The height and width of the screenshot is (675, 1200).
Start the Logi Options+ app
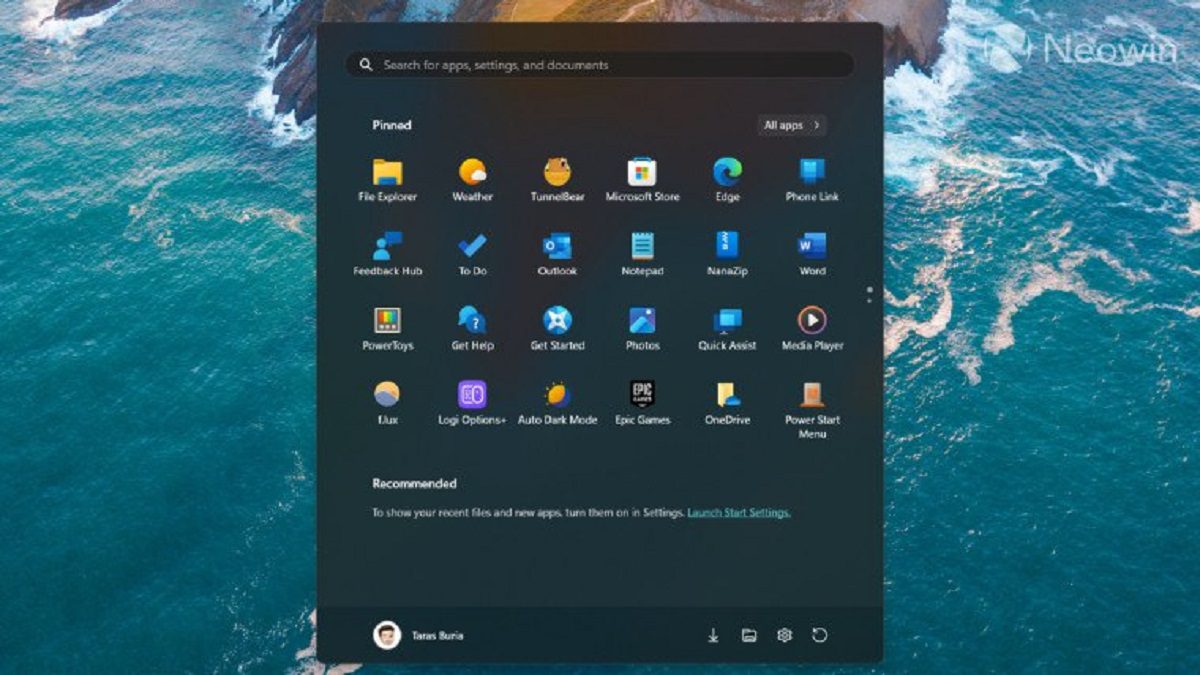point(472,403)
